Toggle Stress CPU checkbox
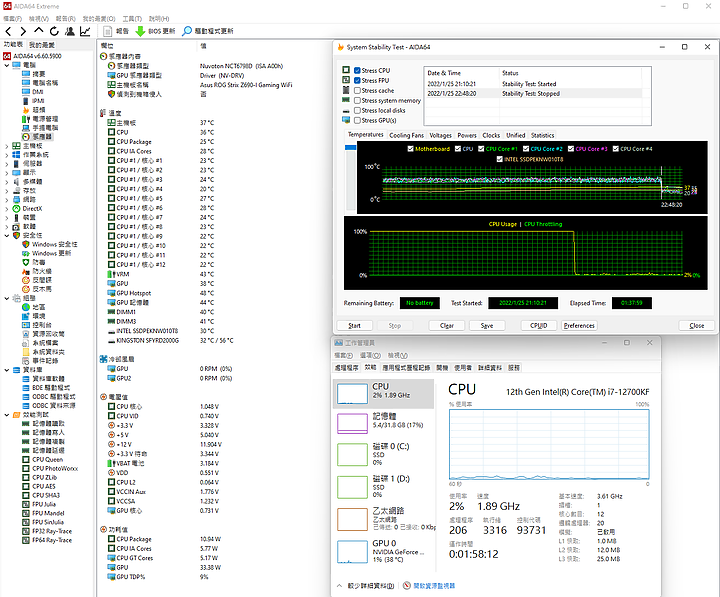 (357, 70)
